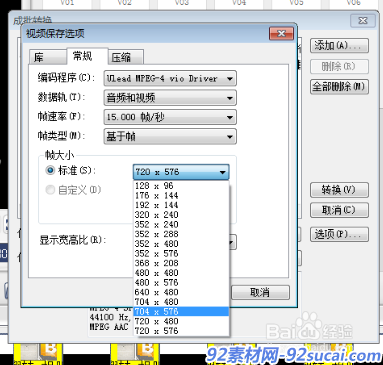
Task: Choose 320 x 240 from the list
Action: point(181,215)
